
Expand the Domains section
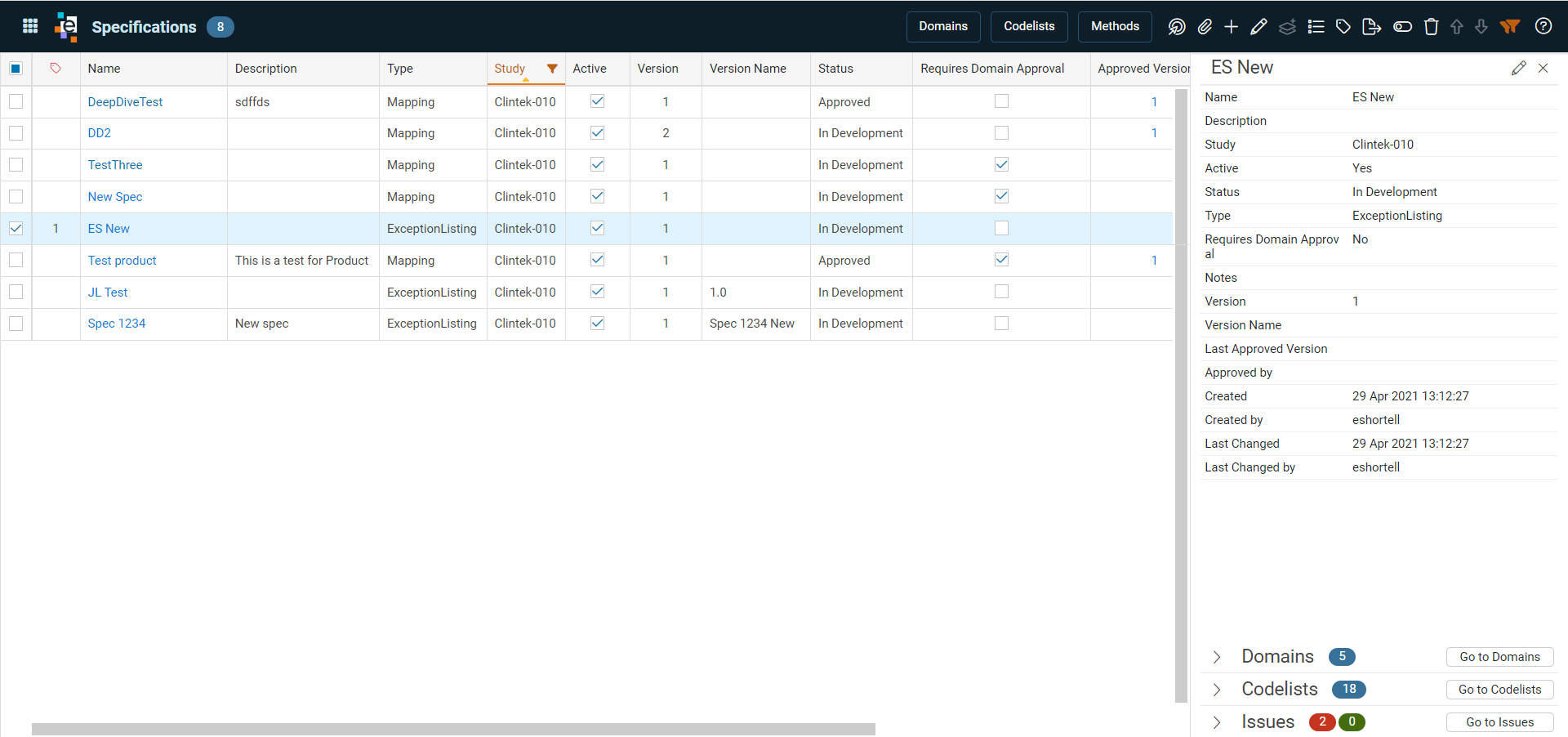[1217, 657]
